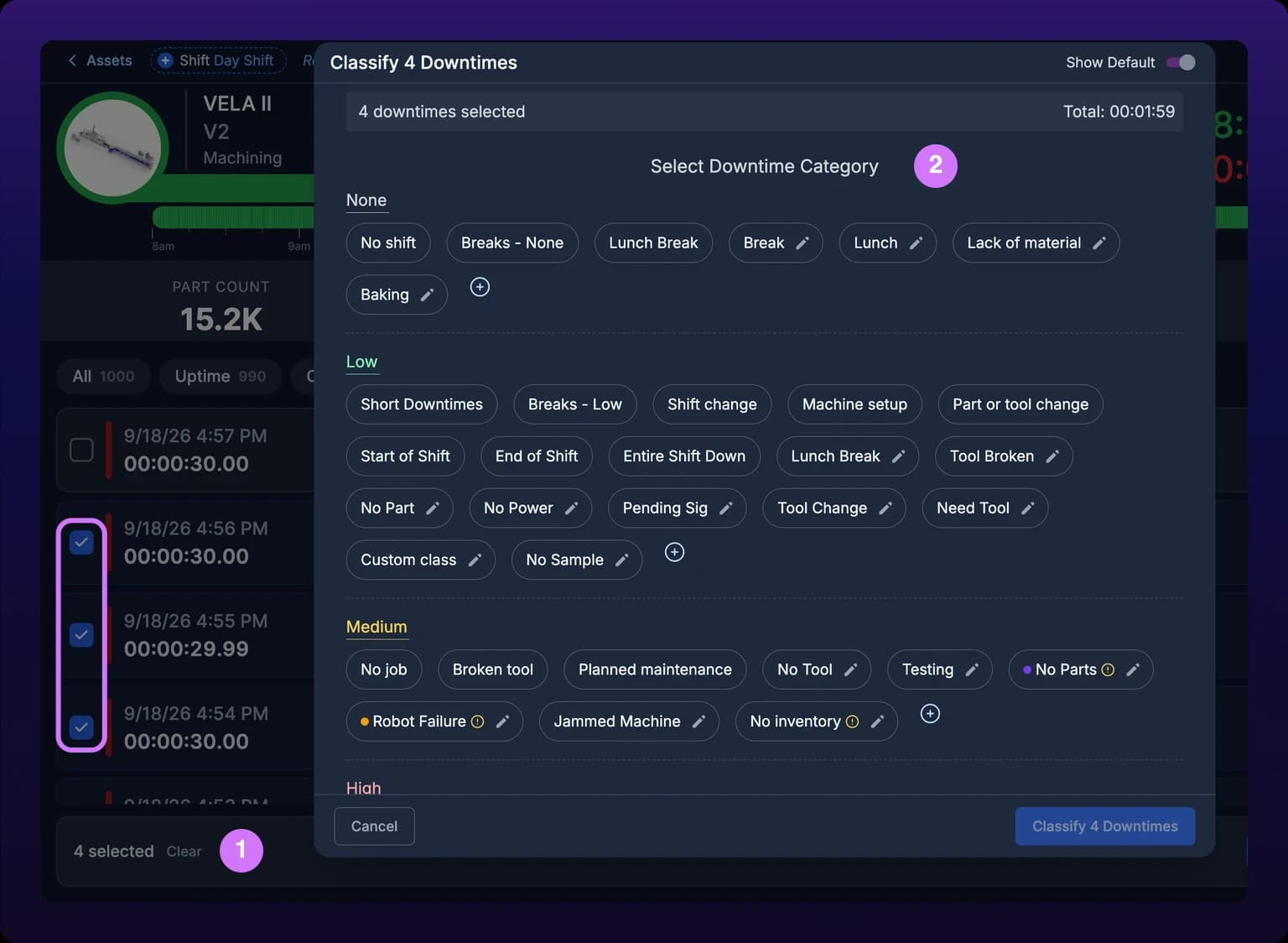
Task: Click Cancel in the classify dialog
Action: click(374, 826)
